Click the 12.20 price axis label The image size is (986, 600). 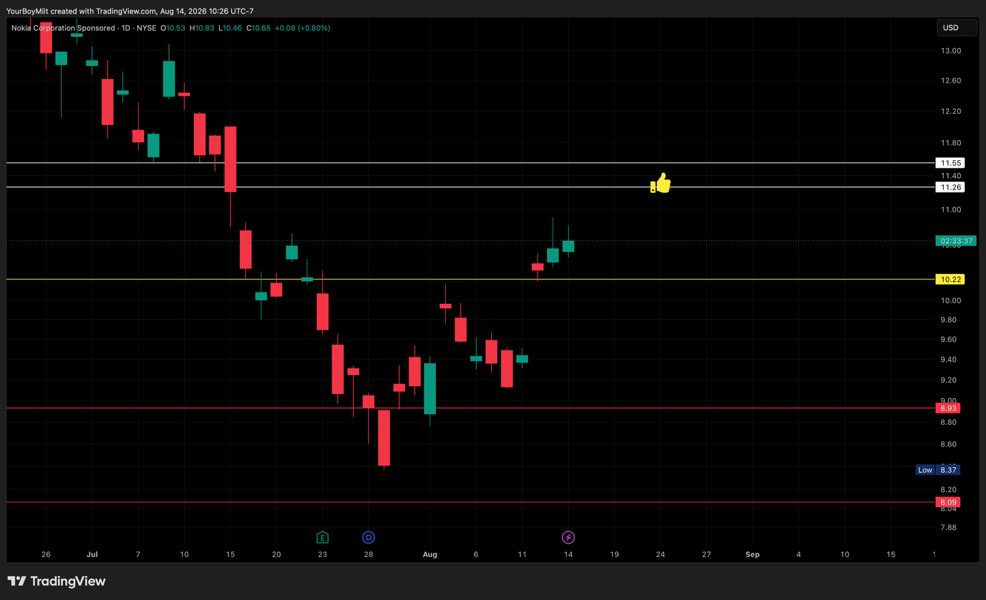coord(951,111)
